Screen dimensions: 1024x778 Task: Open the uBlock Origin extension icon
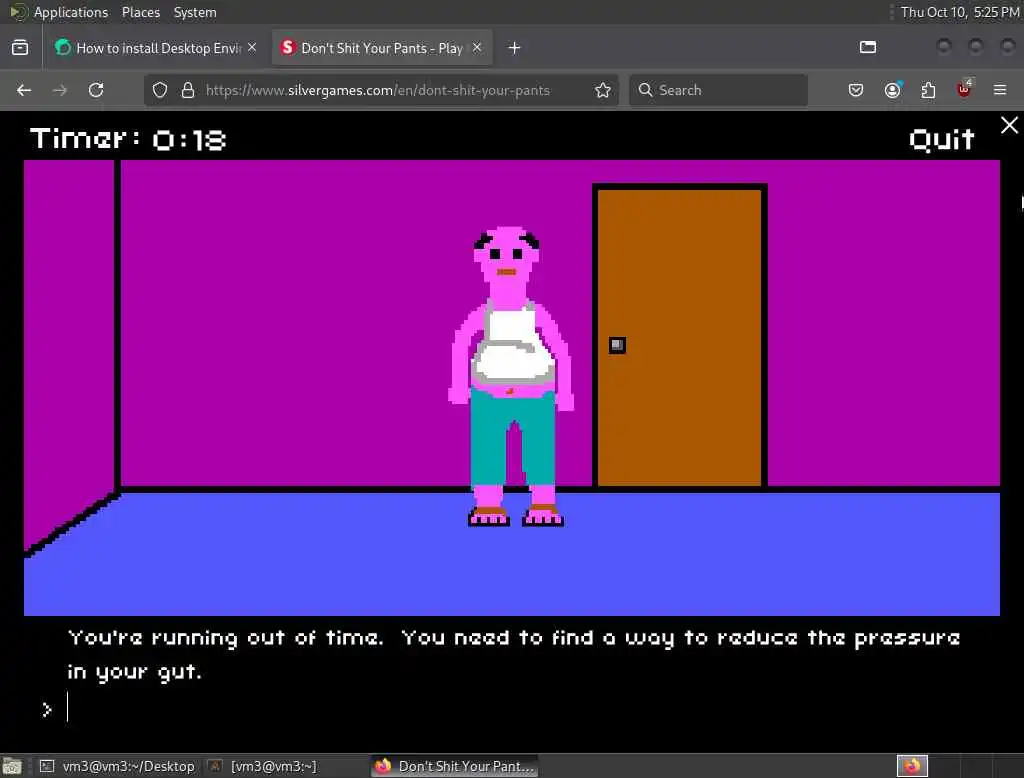(964, 89)
